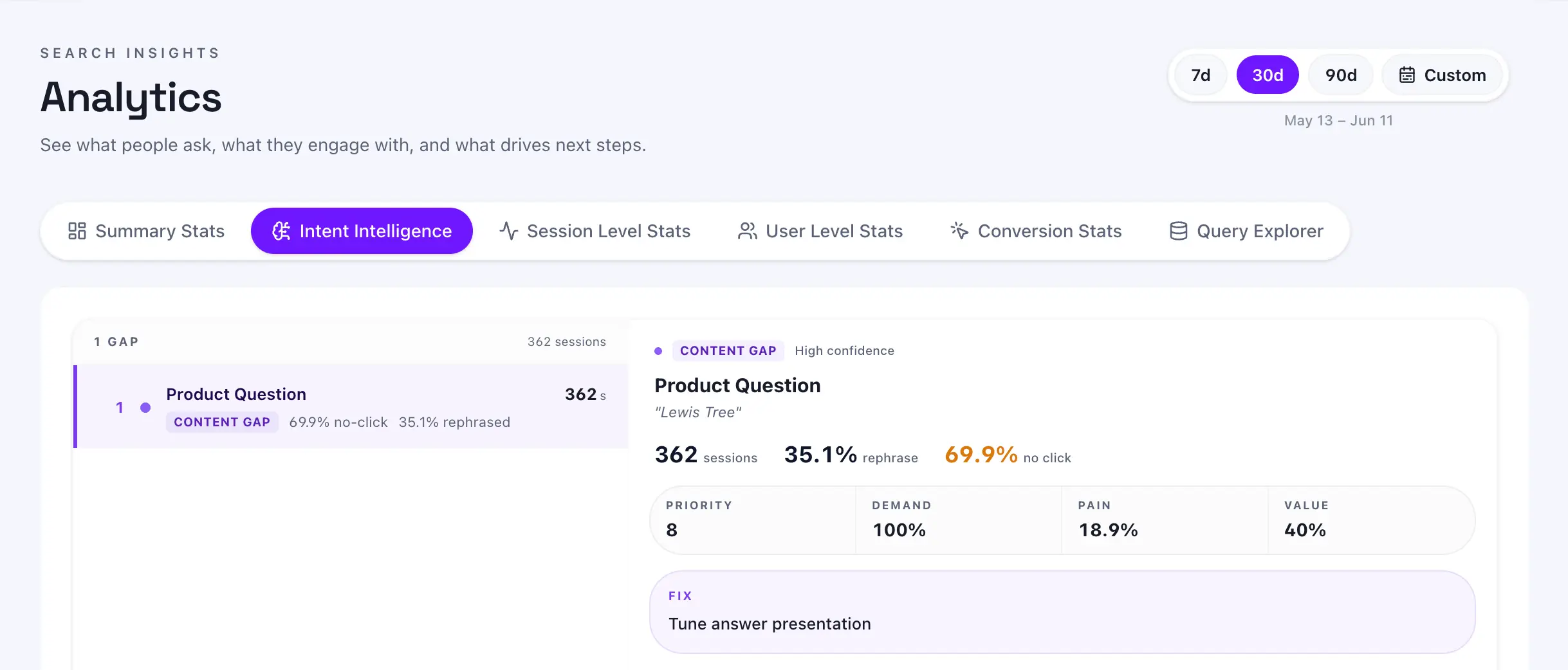Click the PRIORITY 8 cell

point(753,520)
